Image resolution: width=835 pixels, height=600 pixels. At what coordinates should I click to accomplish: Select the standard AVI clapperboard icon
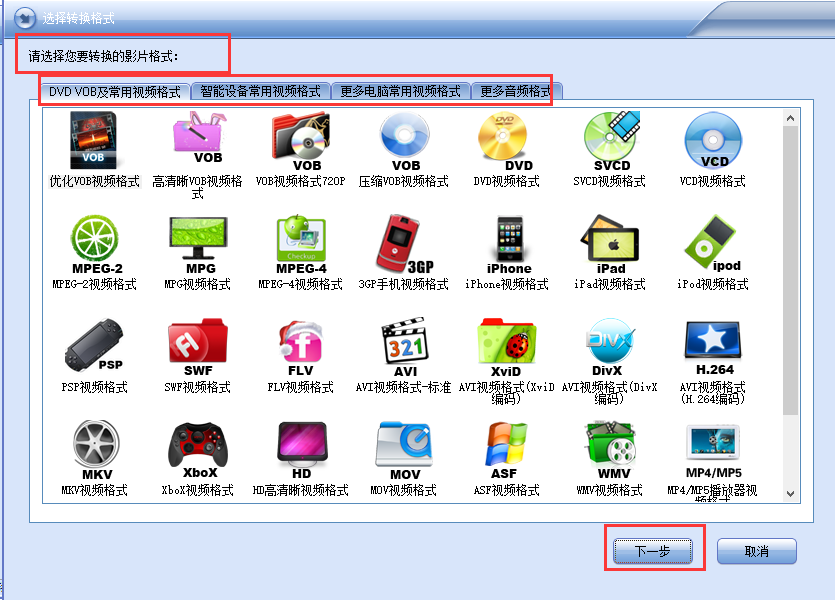coord(405,348)
